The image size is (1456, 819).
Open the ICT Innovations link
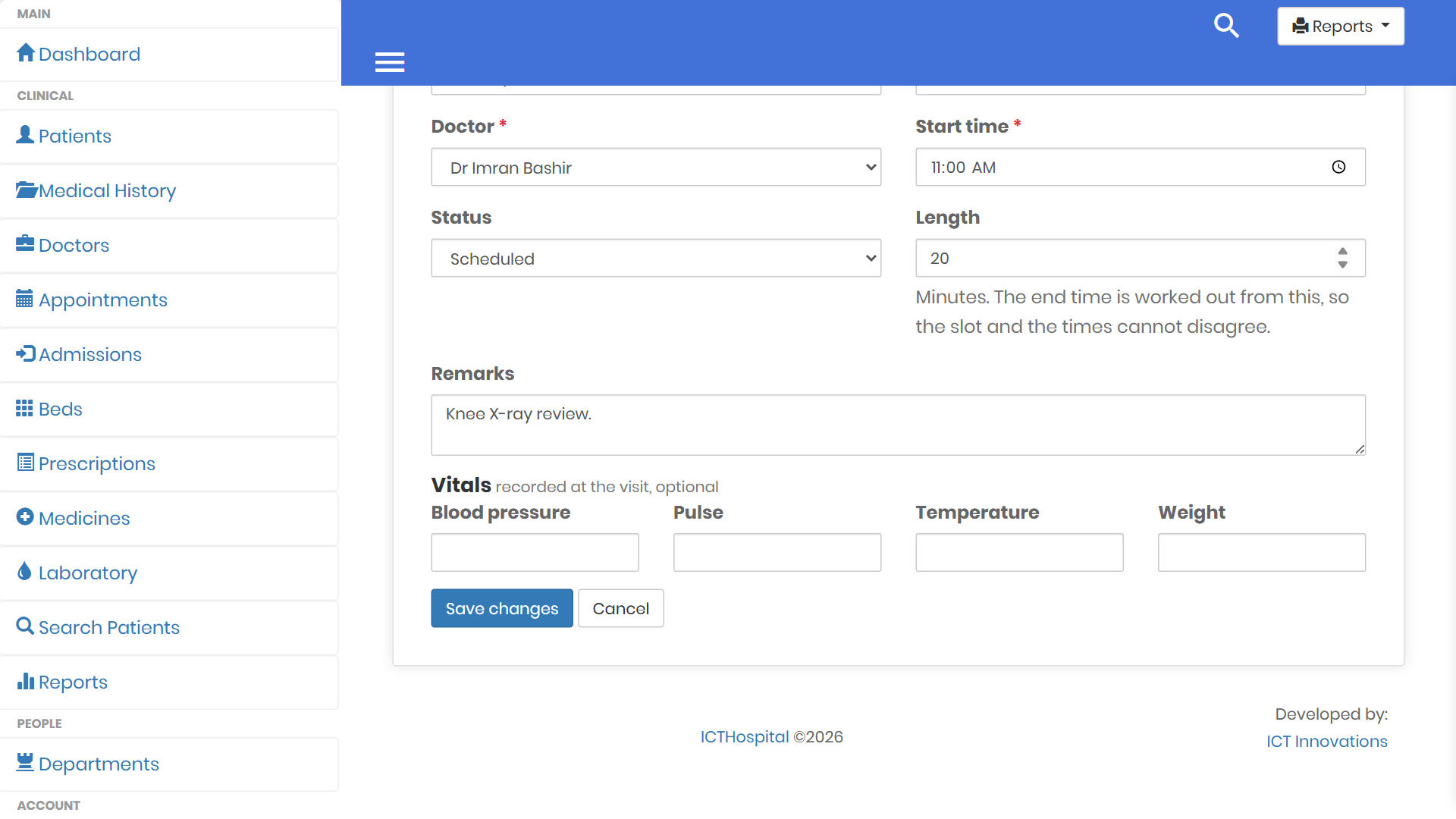(1326, 742)
